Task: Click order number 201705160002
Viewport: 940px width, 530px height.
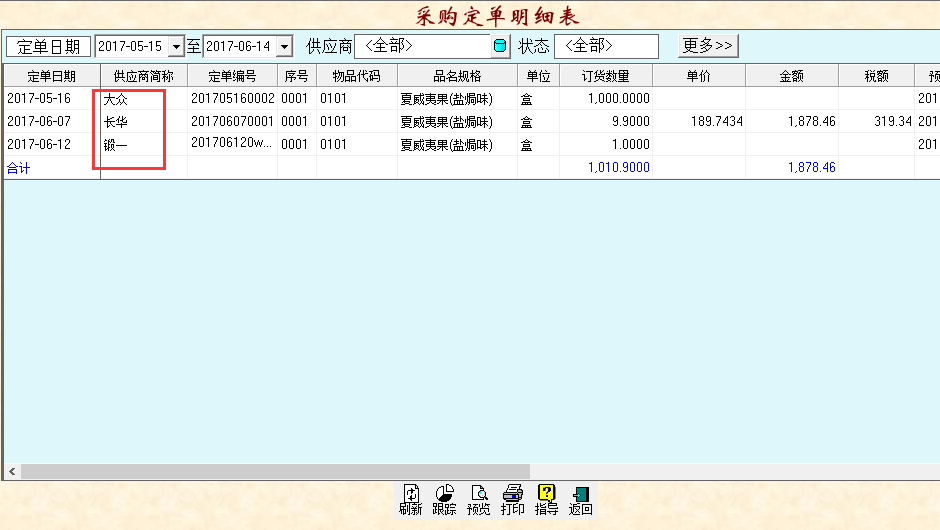Action: (233, 98)
